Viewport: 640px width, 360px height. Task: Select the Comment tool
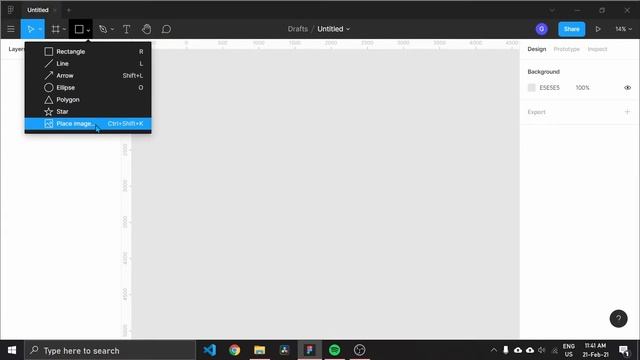click(x=166, y=29)
